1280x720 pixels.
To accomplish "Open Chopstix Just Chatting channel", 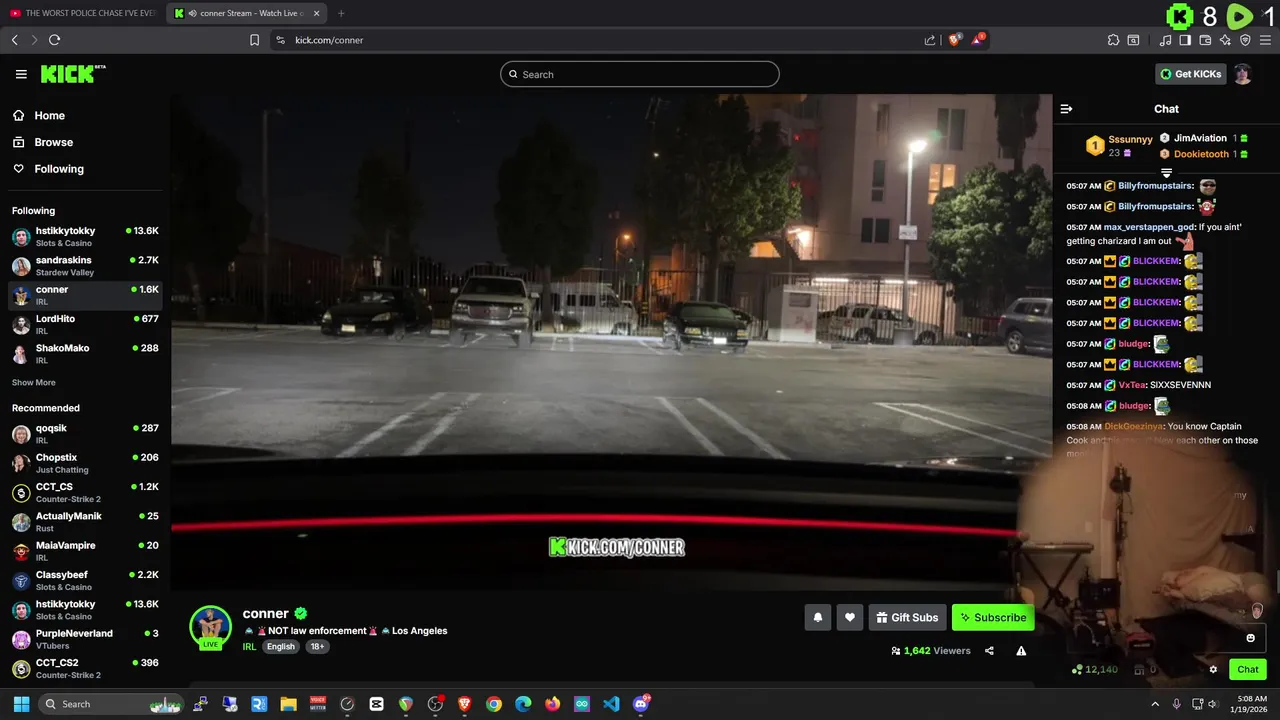I will pyautogui.click(x=85, y=463).
